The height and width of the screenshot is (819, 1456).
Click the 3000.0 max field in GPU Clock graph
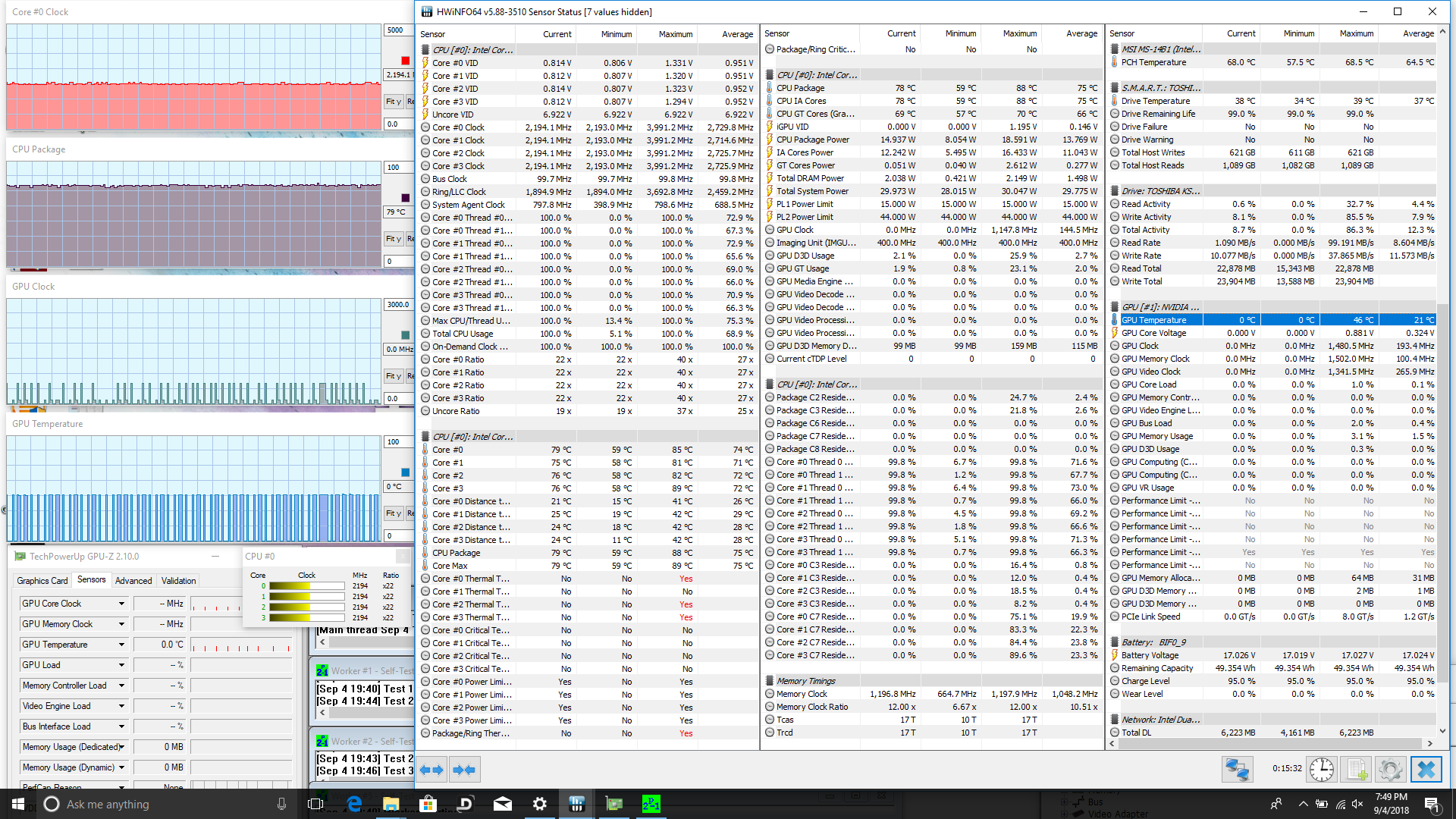[x=399, y=305]
